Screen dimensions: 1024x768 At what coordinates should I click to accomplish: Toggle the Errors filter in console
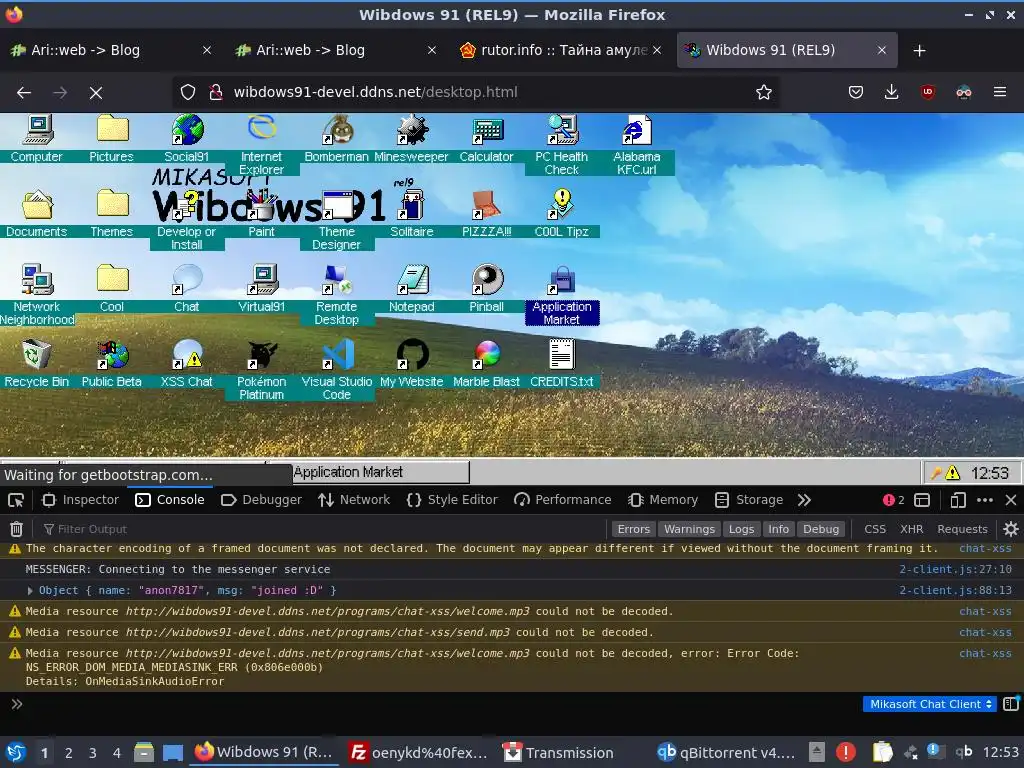tap(633, 529)
